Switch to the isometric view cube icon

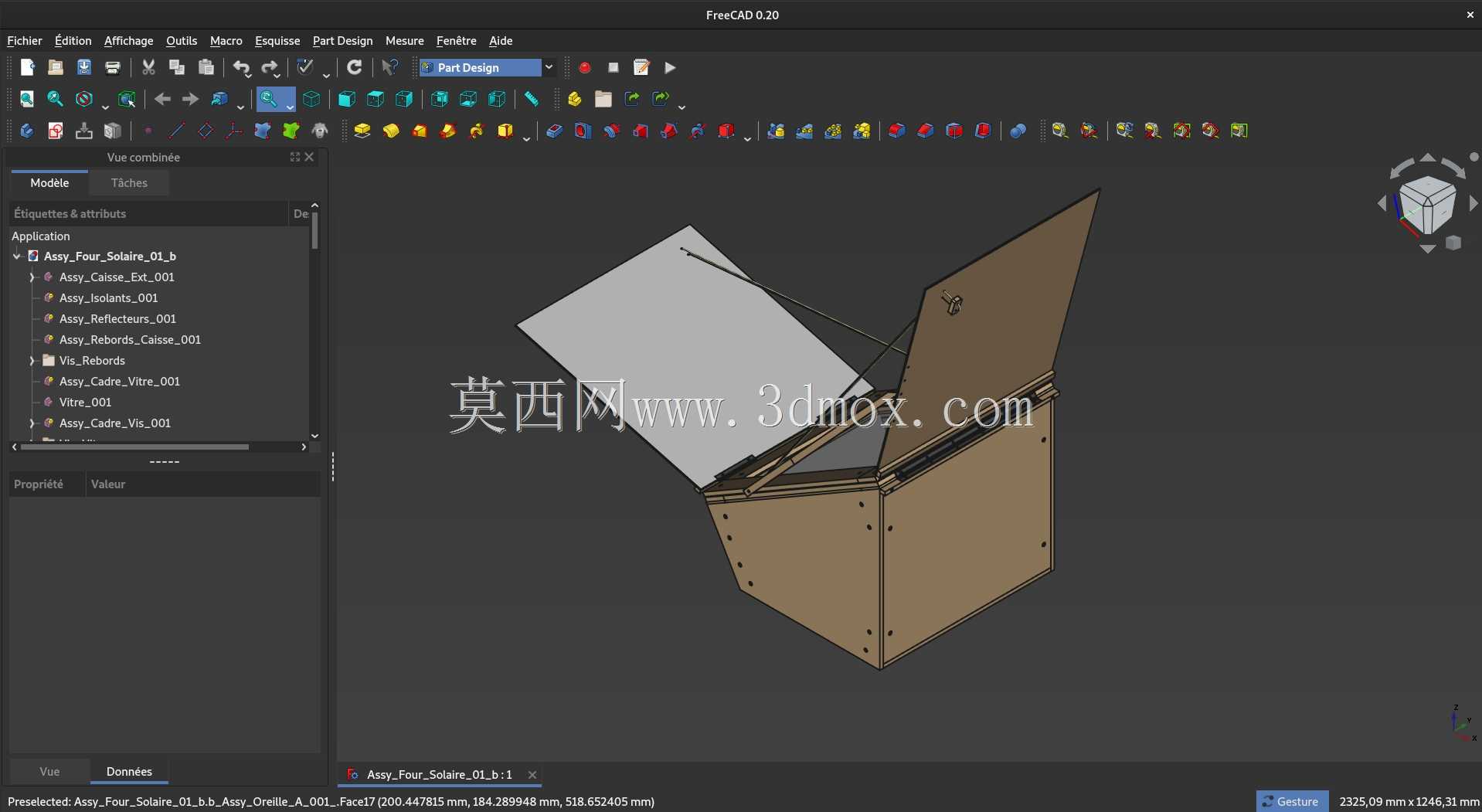[x=311, y=99]
